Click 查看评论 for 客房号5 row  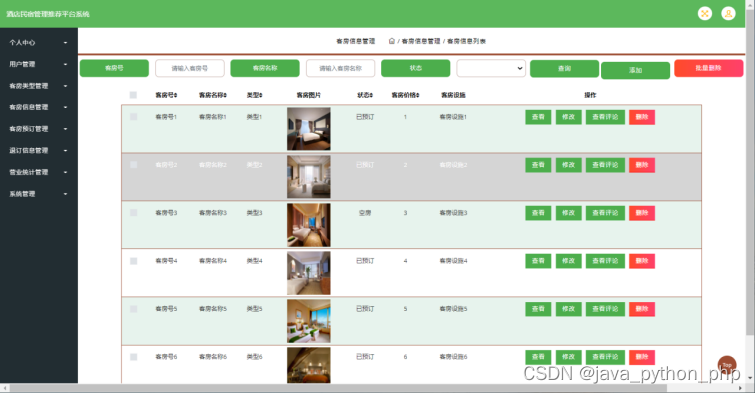tap(605, 309)
